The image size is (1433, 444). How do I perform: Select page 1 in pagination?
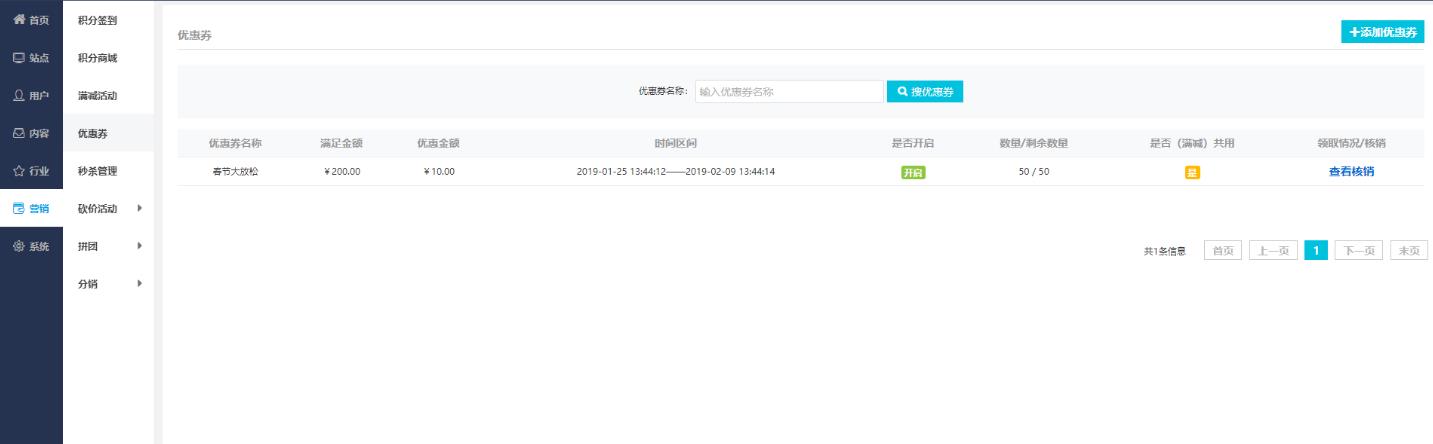click(1316, 251)
